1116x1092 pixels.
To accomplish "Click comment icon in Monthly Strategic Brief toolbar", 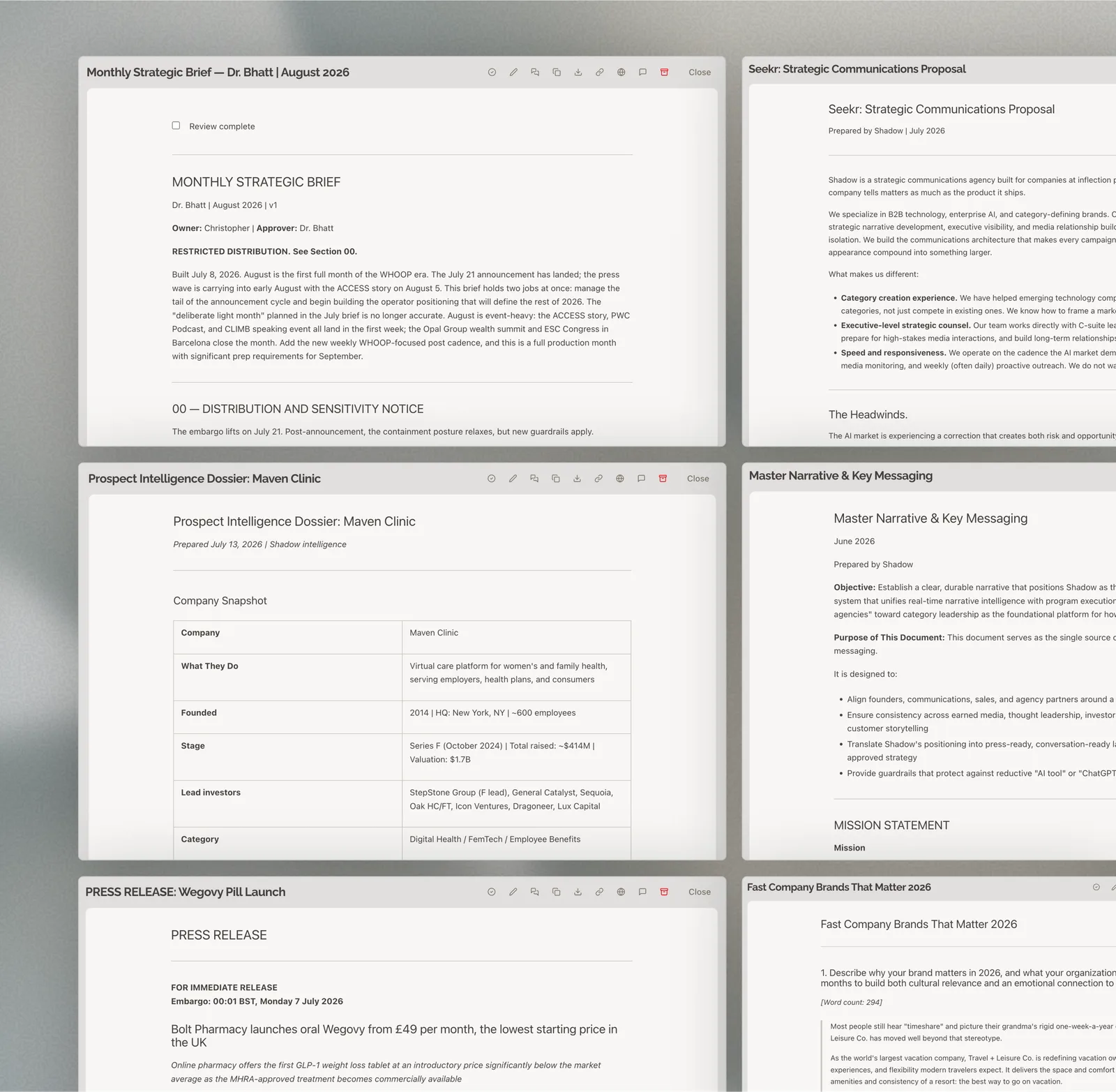I will pos(643,73).
